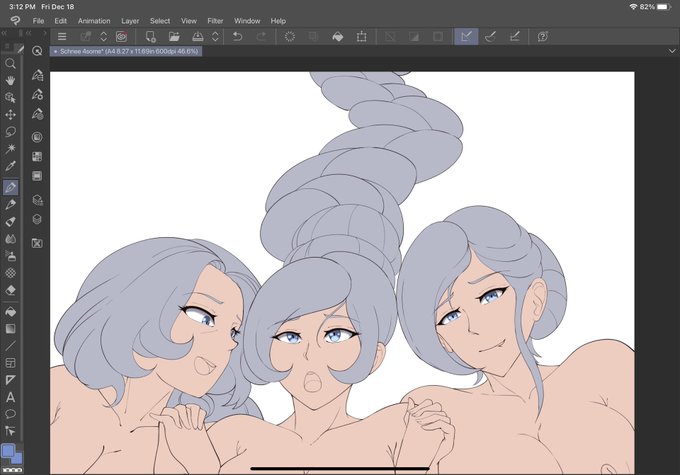Open the Sub Tool palette icon

point(37,75)
